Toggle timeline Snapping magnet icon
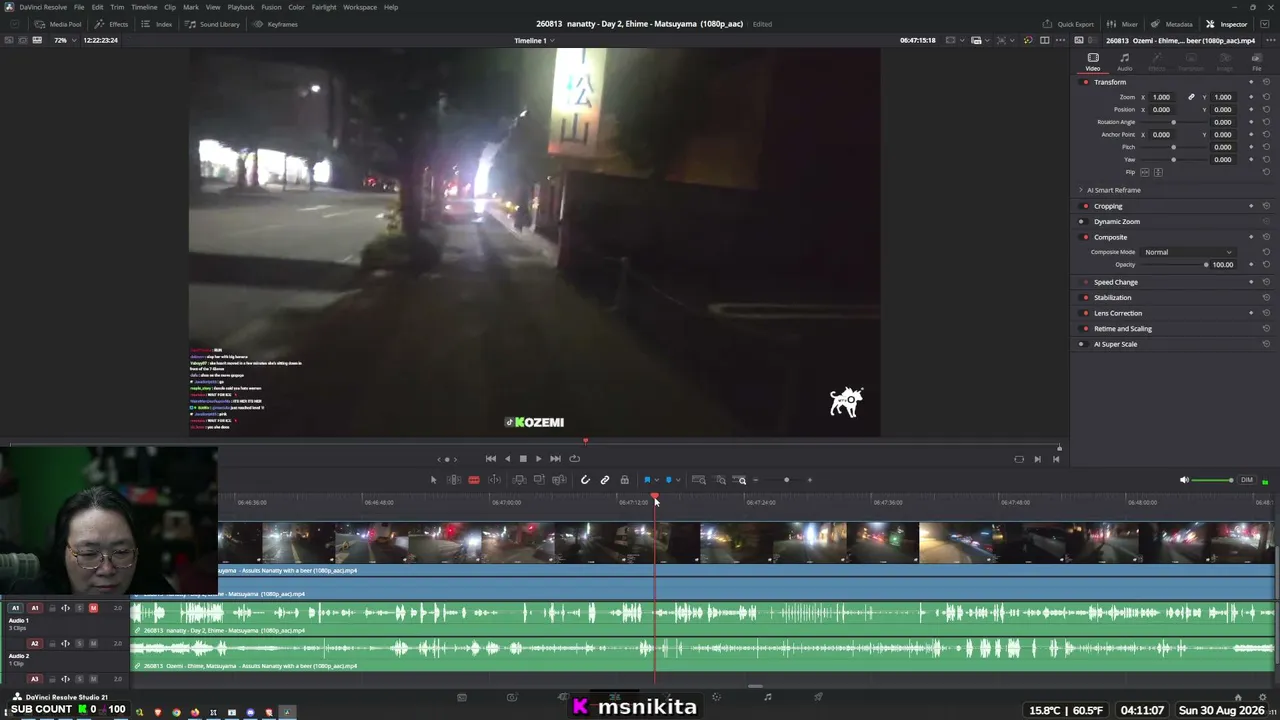 [585, 480]
